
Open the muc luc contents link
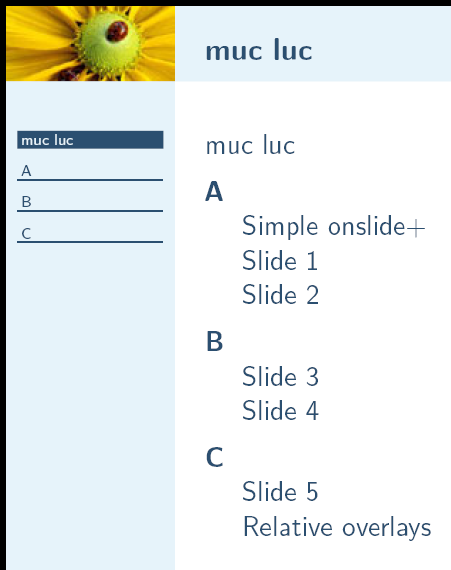pos(250,145)
